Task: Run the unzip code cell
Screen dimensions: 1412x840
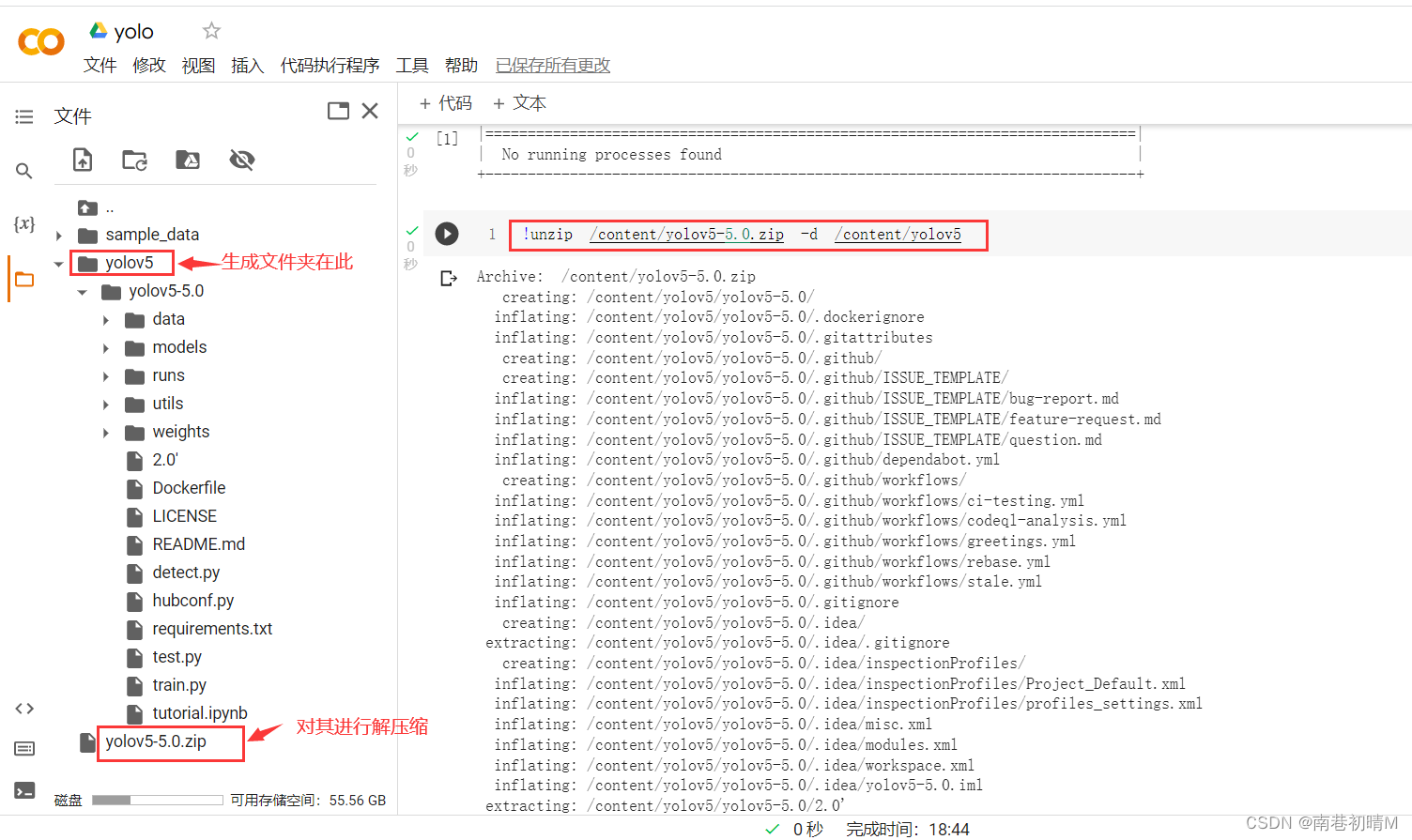Action: [447, 234]
